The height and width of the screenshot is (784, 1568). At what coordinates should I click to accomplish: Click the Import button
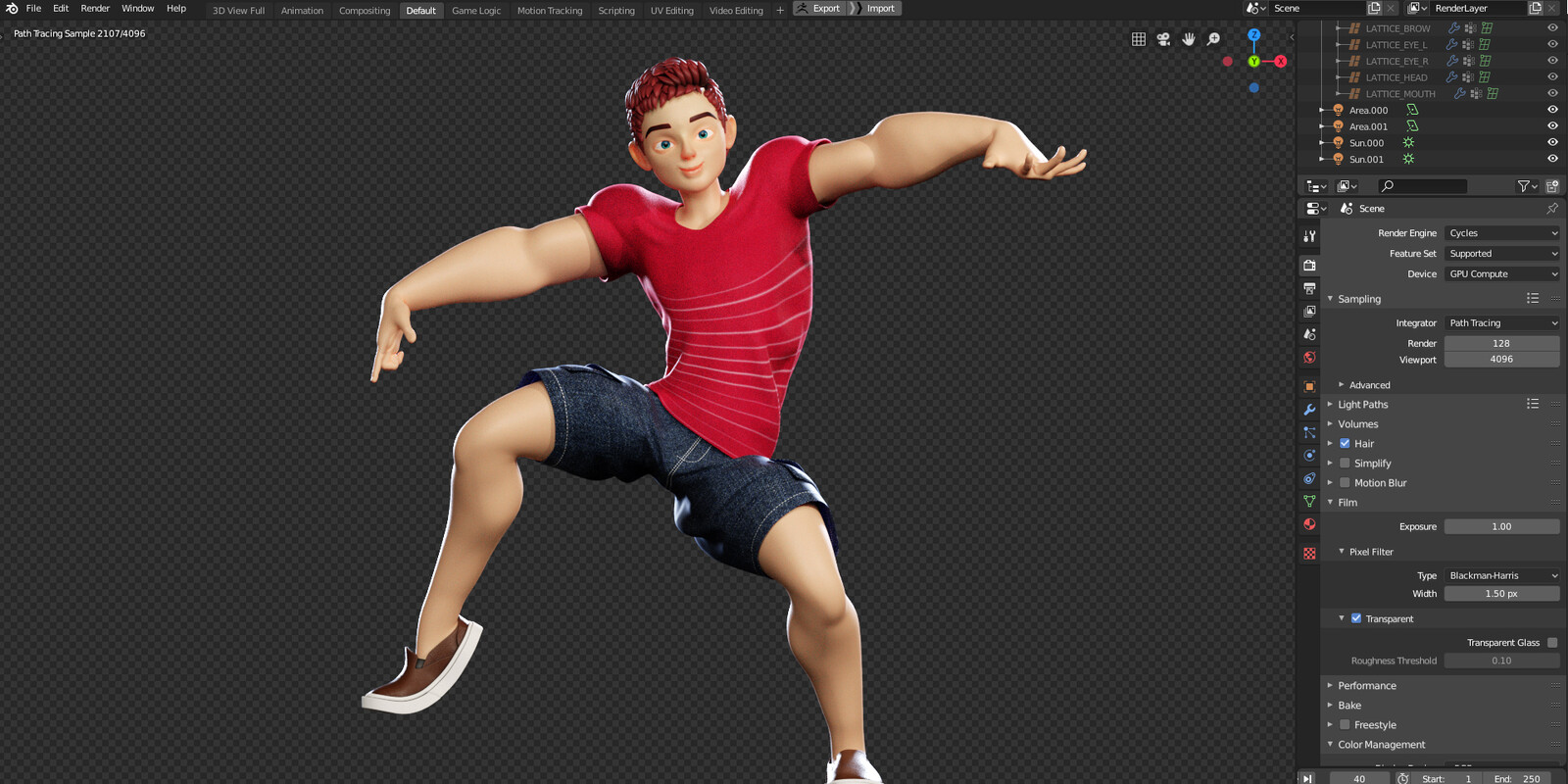coord(874,9)
